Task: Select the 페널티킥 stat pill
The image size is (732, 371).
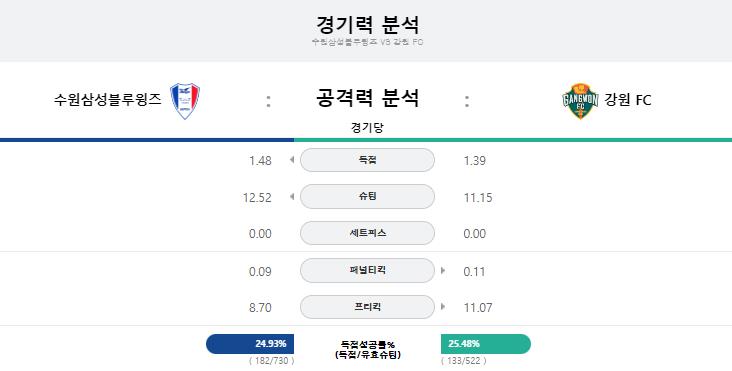Action: click(367, 270)
